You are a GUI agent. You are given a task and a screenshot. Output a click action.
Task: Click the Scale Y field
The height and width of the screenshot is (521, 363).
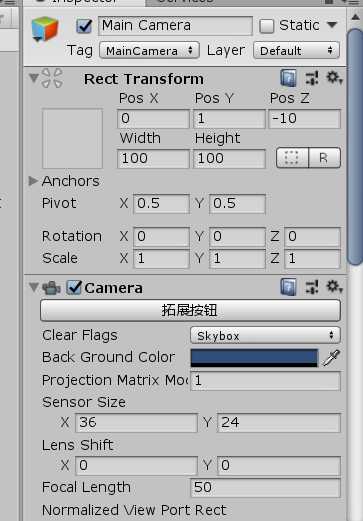[237, 259]
